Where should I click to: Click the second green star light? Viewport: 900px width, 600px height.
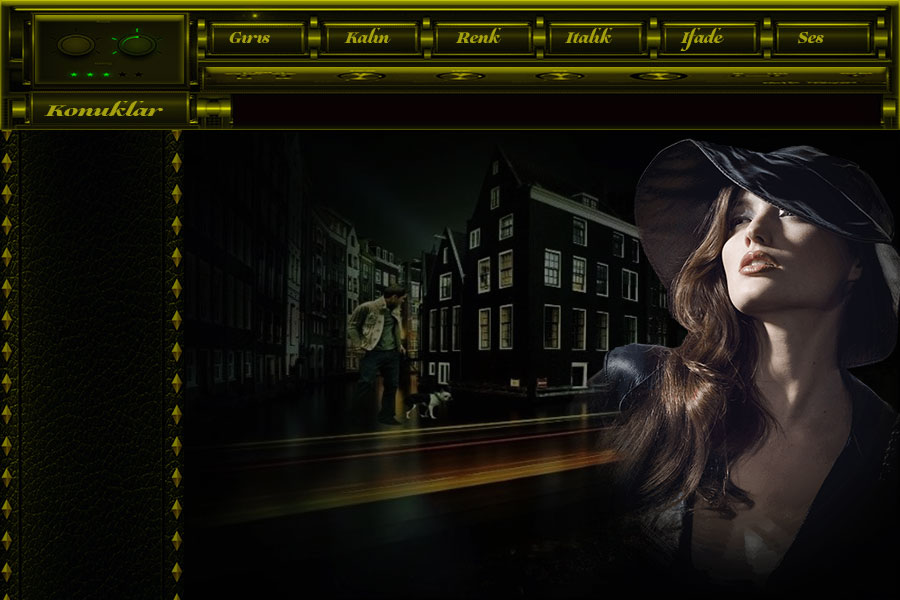coord(89,75)
